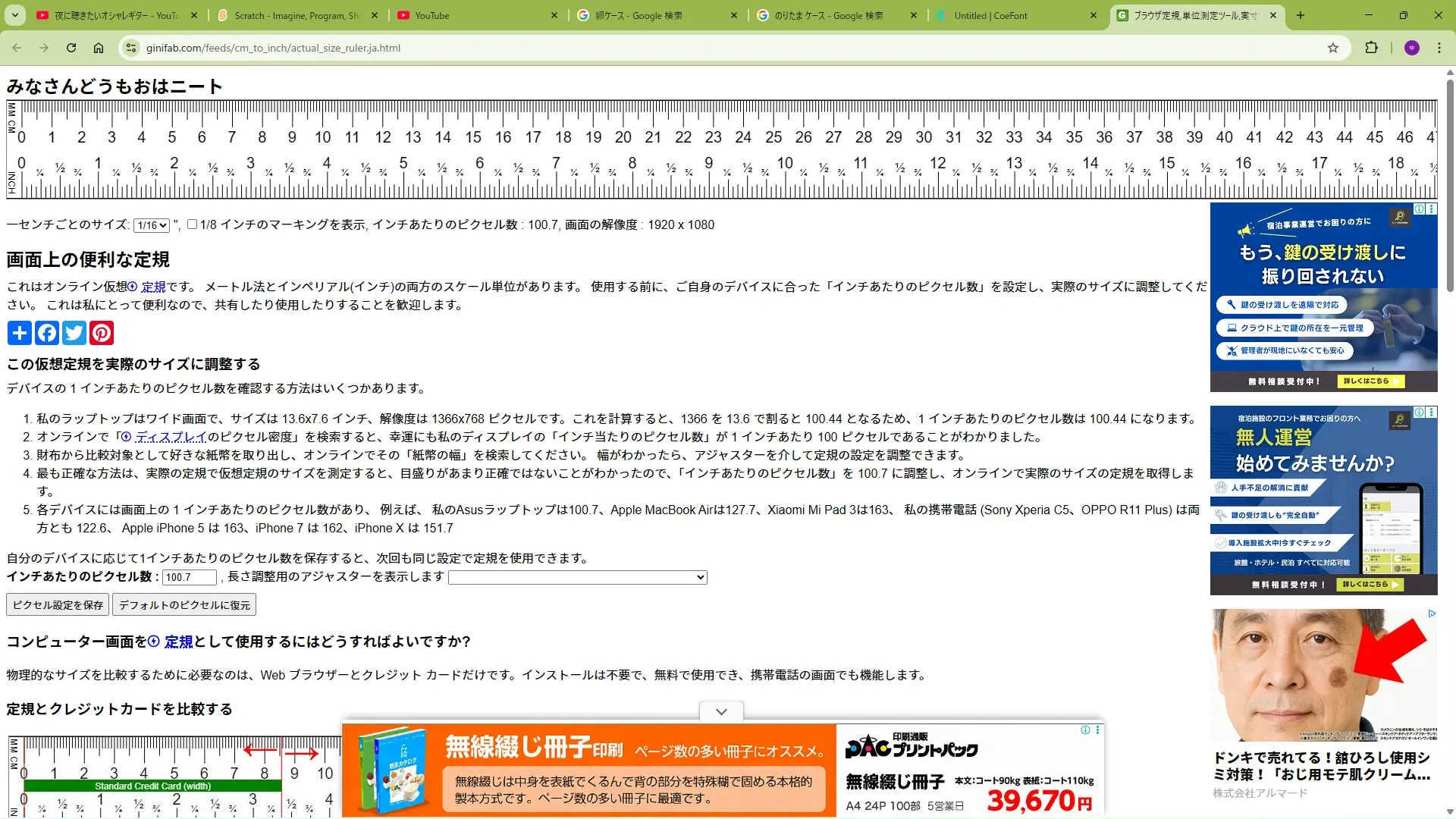This screenshot has height=819, width=1456.
Task: Click the Twitter share icon
Action: [x=74, y=333]
